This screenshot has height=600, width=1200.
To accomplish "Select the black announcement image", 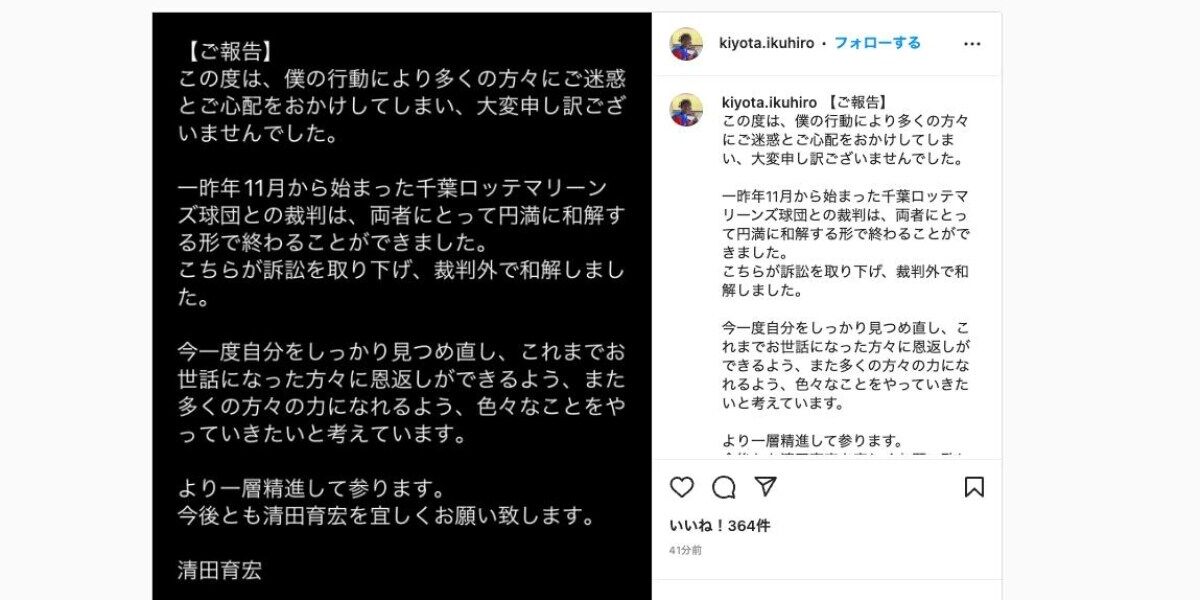I will tap(402, 306).
